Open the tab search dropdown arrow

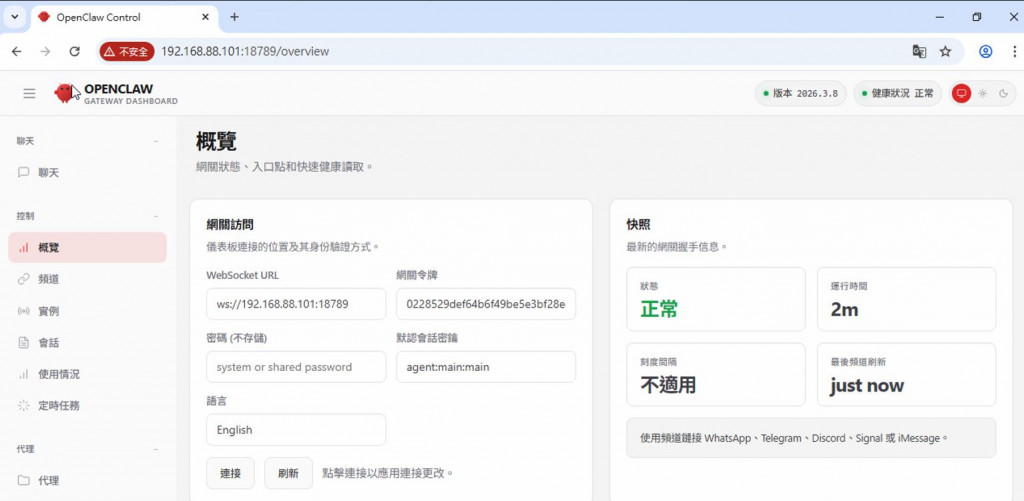[x=14, y=17]
